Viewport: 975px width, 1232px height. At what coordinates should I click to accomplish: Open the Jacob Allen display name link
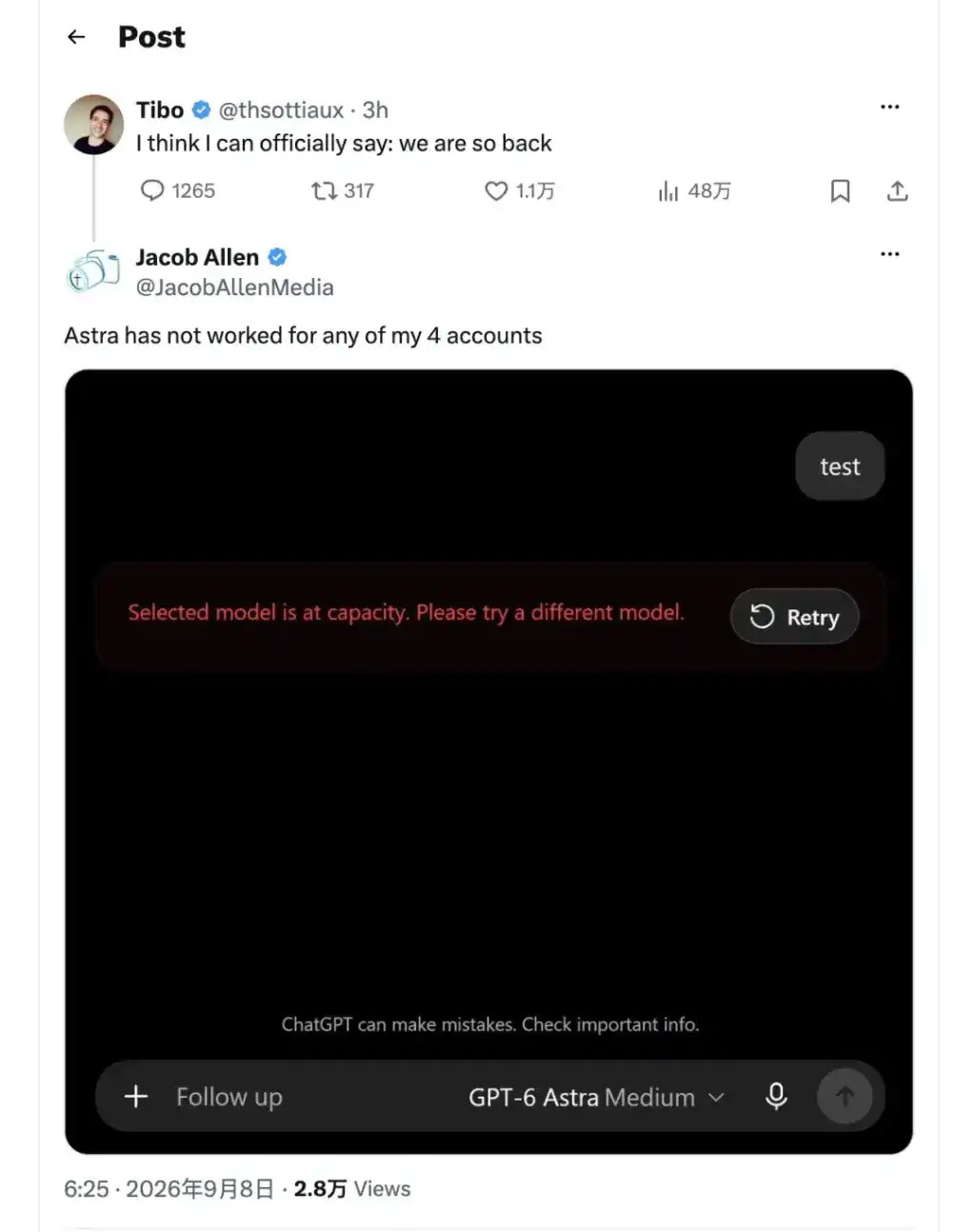pyautogui.click(x=197, y=257)
